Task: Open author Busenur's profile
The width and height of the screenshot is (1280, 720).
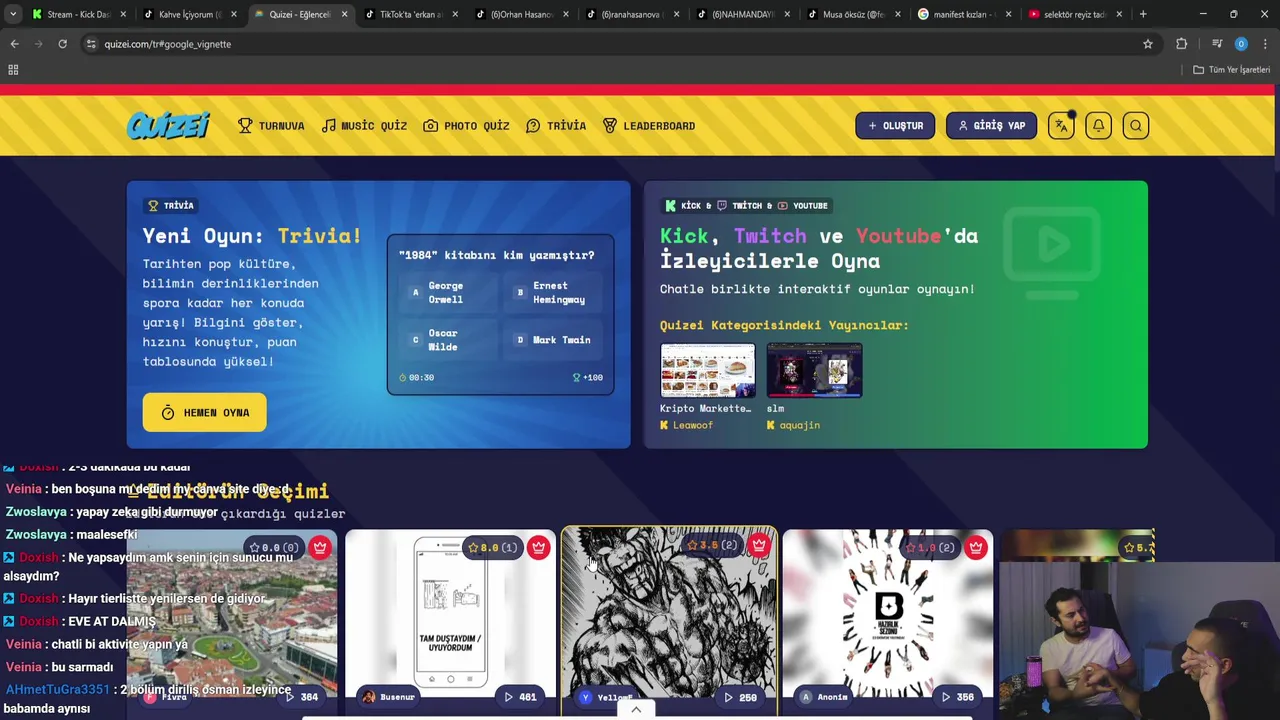Action: pos(389,697)
